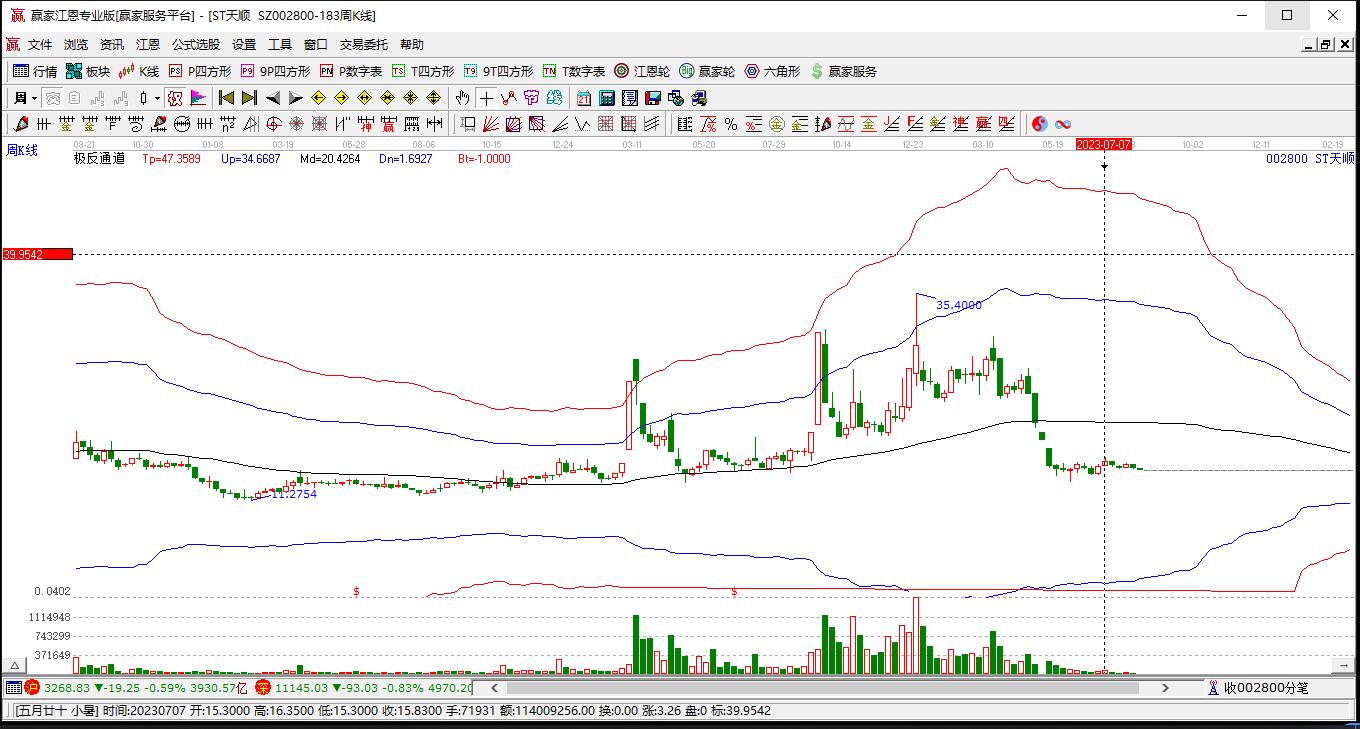Select the red pencil drawing tool
This screenshot has height=729, width=1360.
20,124
